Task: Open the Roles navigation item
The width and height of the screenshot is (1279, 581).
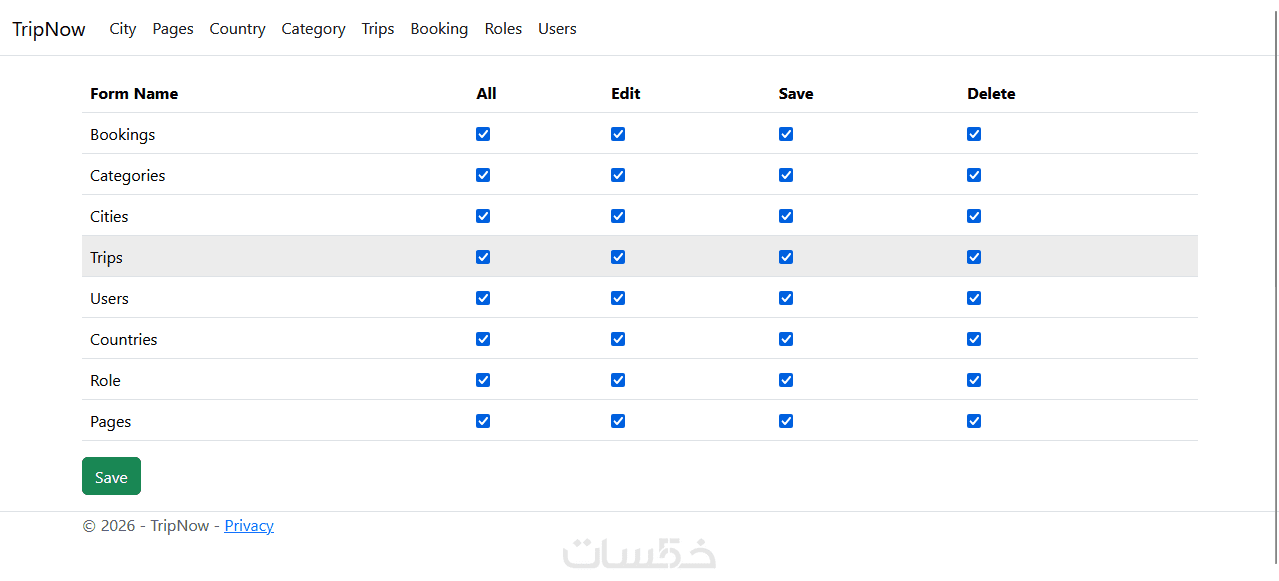Action: point(503,29)
